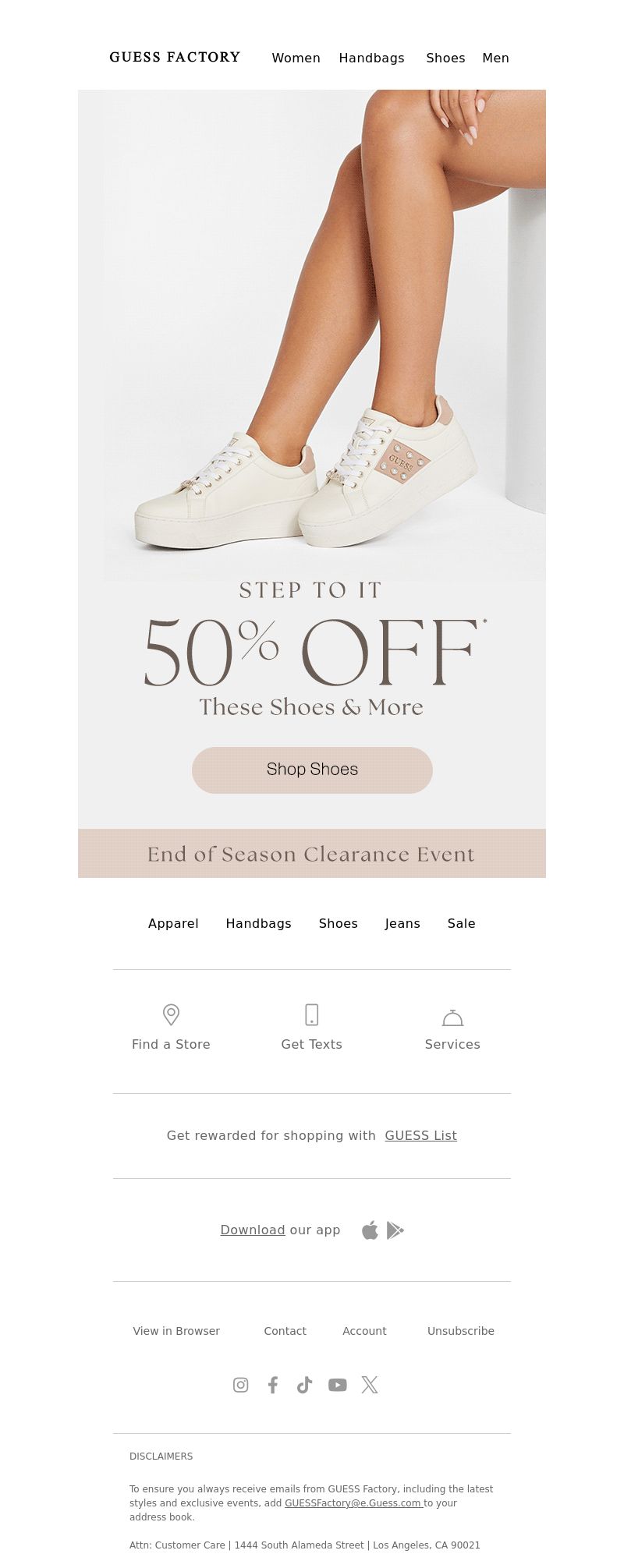Screen dimensions: 624x1568
Task: Open the GUESS List rewards link
Action: click(420, 1135)
